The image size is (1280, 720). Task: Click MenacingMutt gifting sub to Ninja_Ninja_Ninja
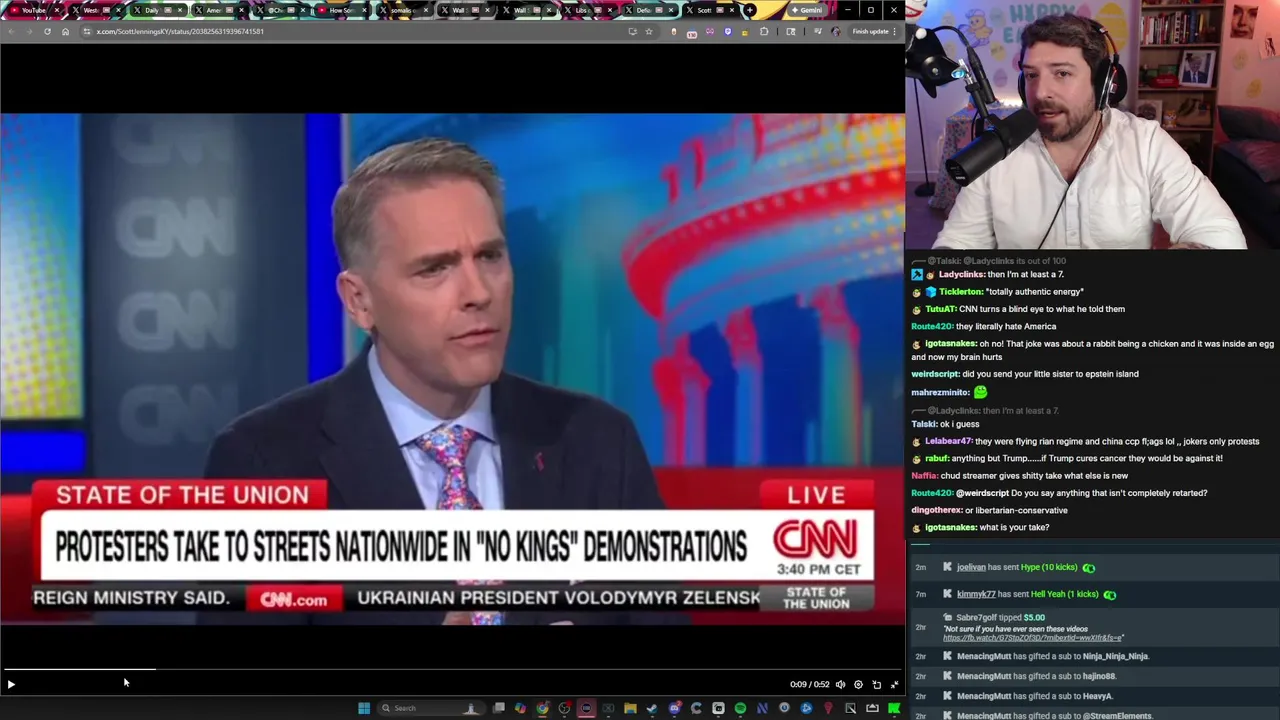1053,656
